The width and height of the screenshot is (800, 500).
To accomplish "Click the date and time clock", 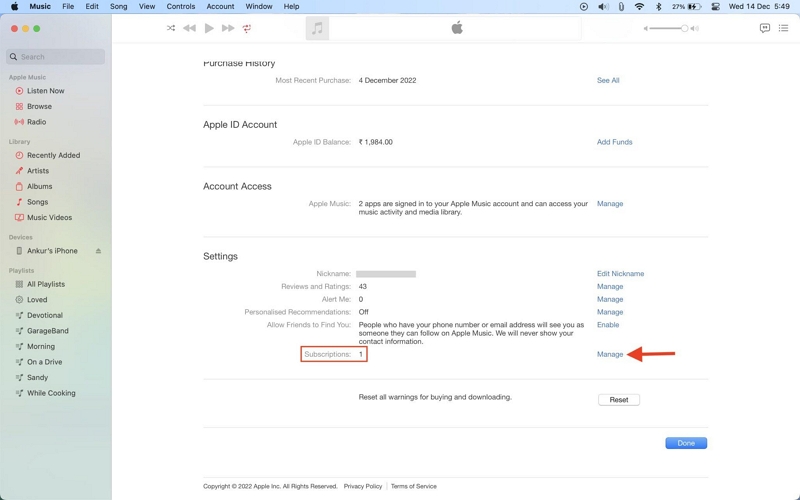I will point(759,7).
